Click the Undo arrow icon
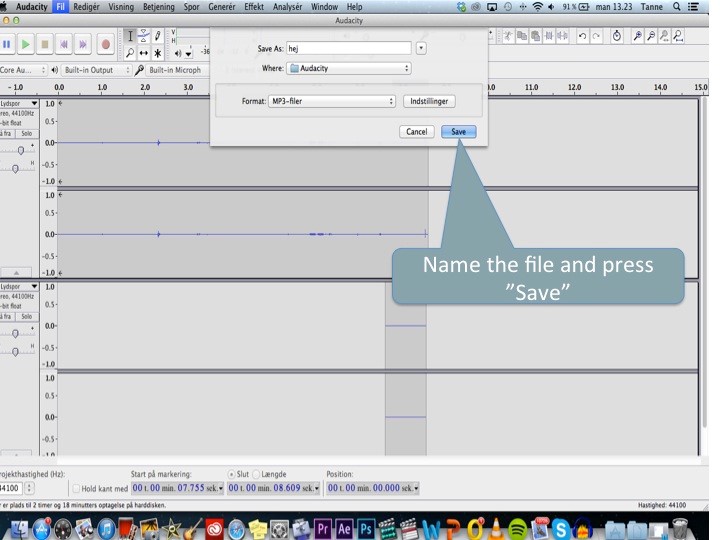This screenshot has width=720, height=540. tap(582, 36)
